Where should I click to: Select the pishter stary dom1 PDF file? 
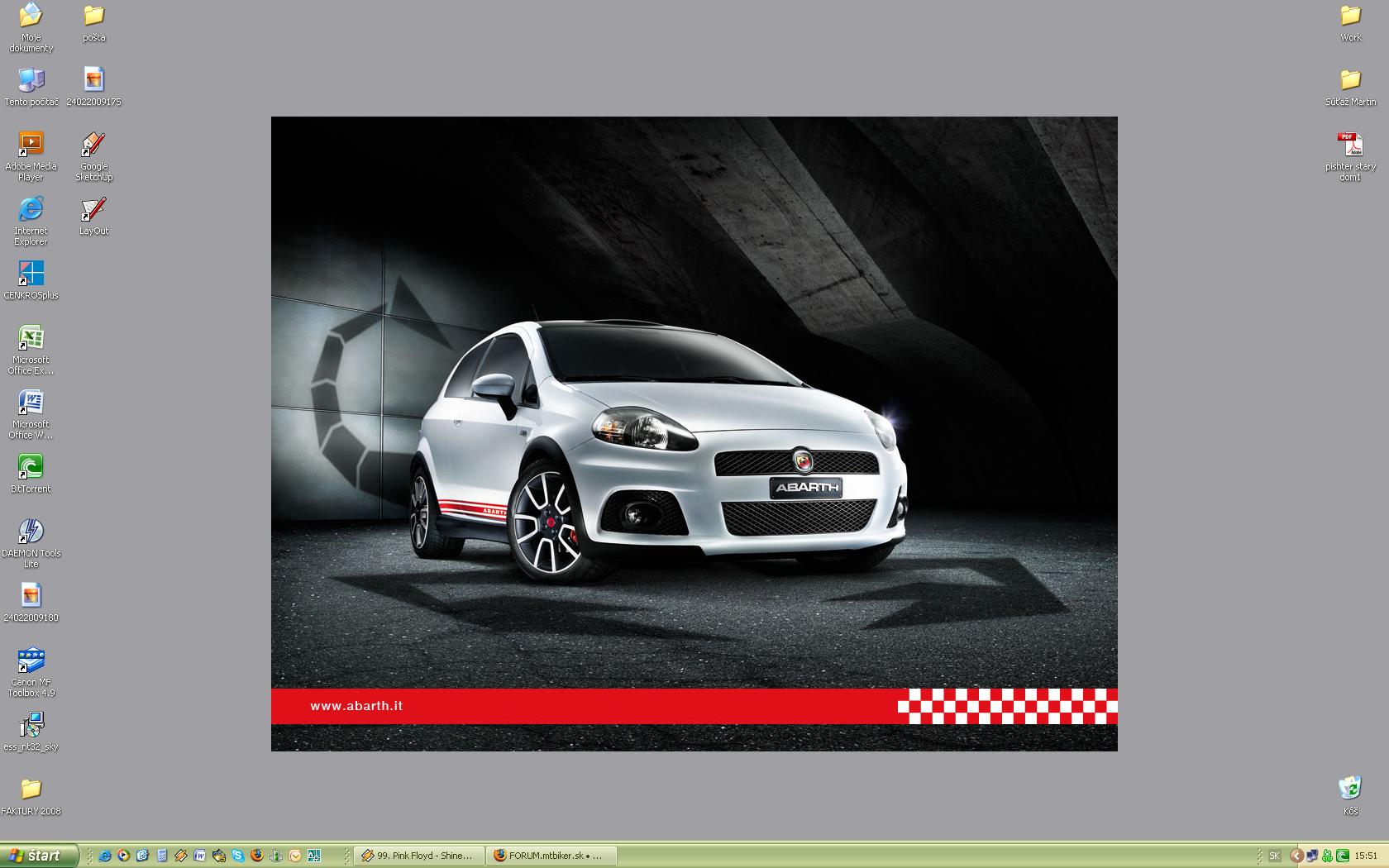[1350, 146]
